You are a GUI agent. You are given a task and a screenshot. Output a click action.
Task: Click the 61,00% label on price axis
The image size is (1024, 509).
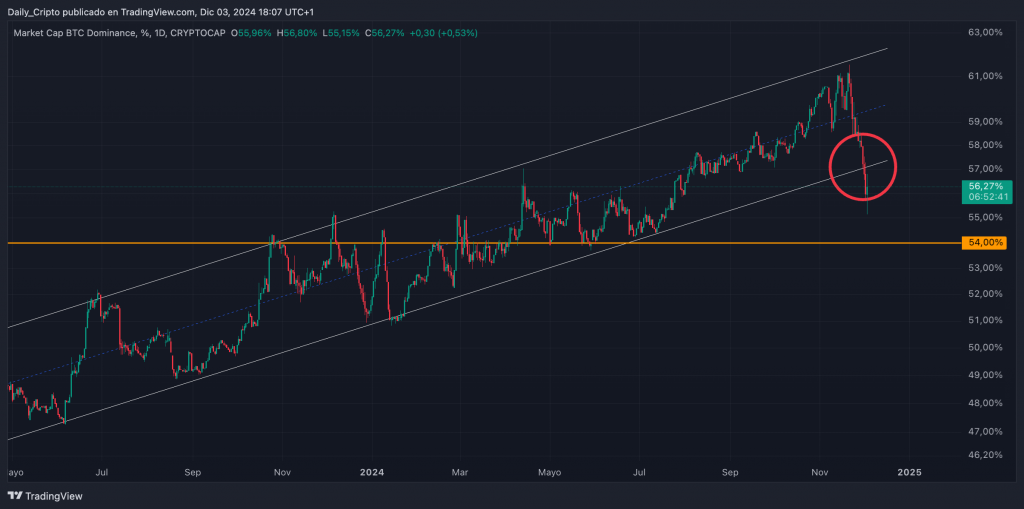coord(984,76)
